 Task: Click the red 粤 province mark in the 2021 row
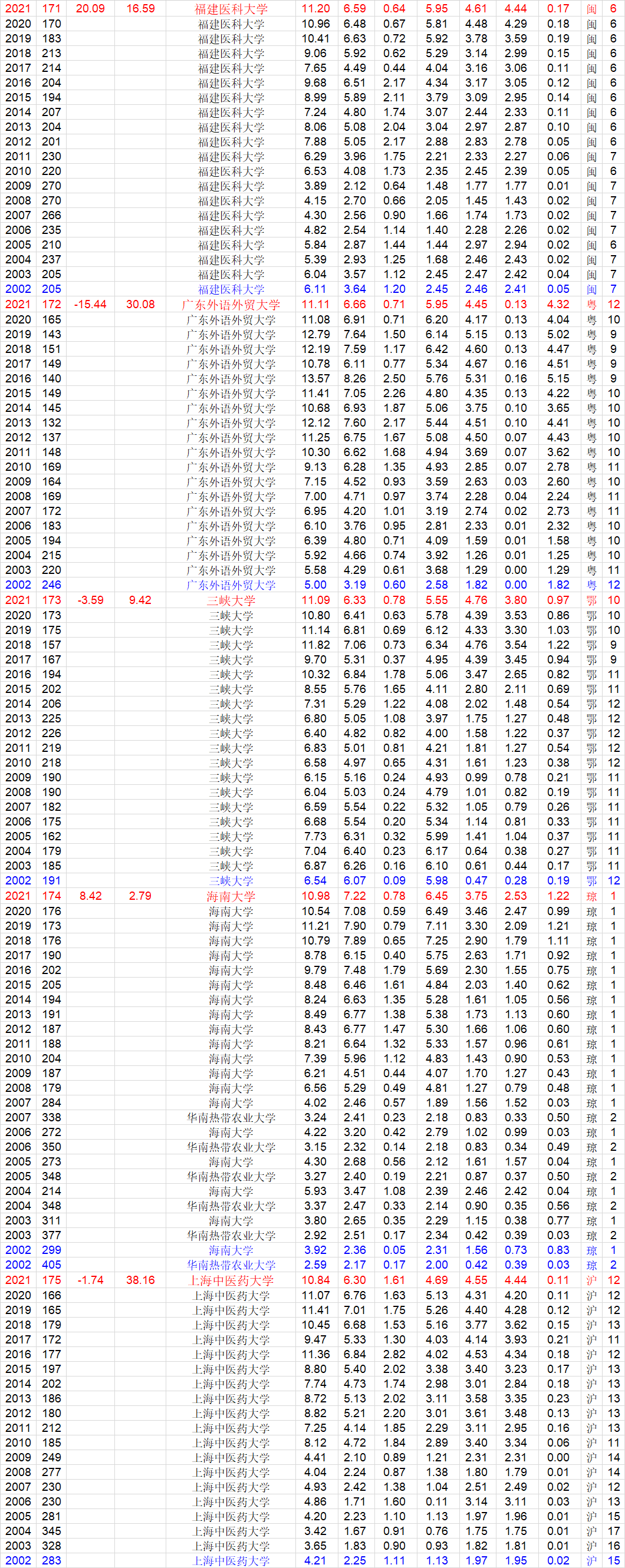591,305
